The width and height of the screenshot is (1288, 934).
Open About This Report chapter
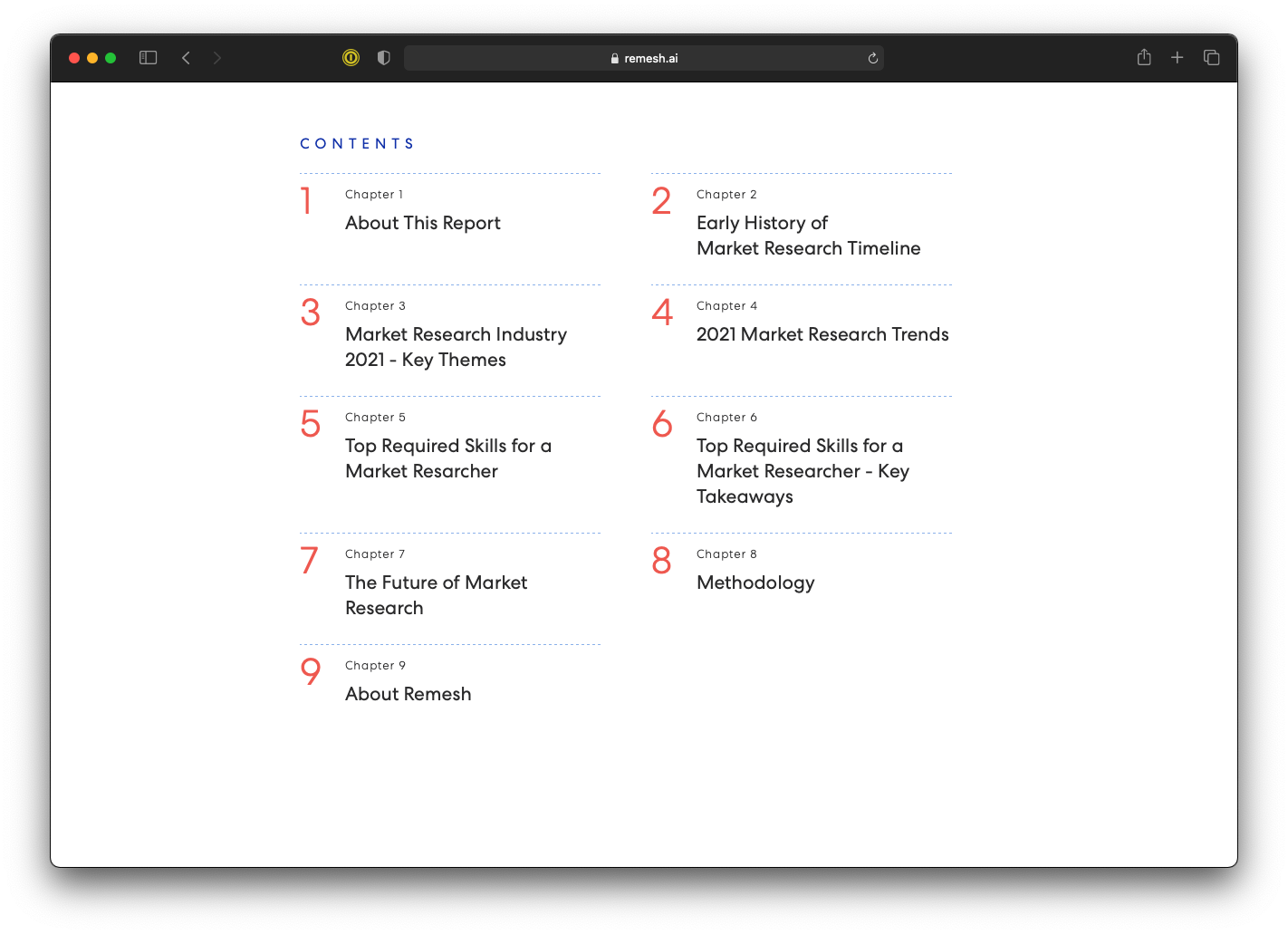pyautogui.click(x=423, y=223)
